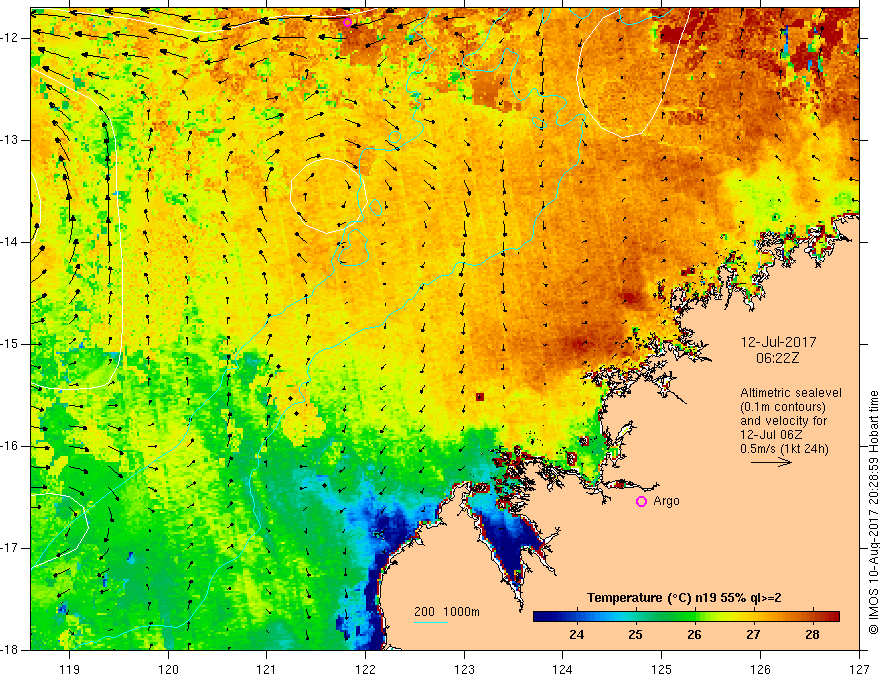Click the '0.5m/s (1kt 24h)' scale text
The image size is (880, 680).
[x=784, y=449]
